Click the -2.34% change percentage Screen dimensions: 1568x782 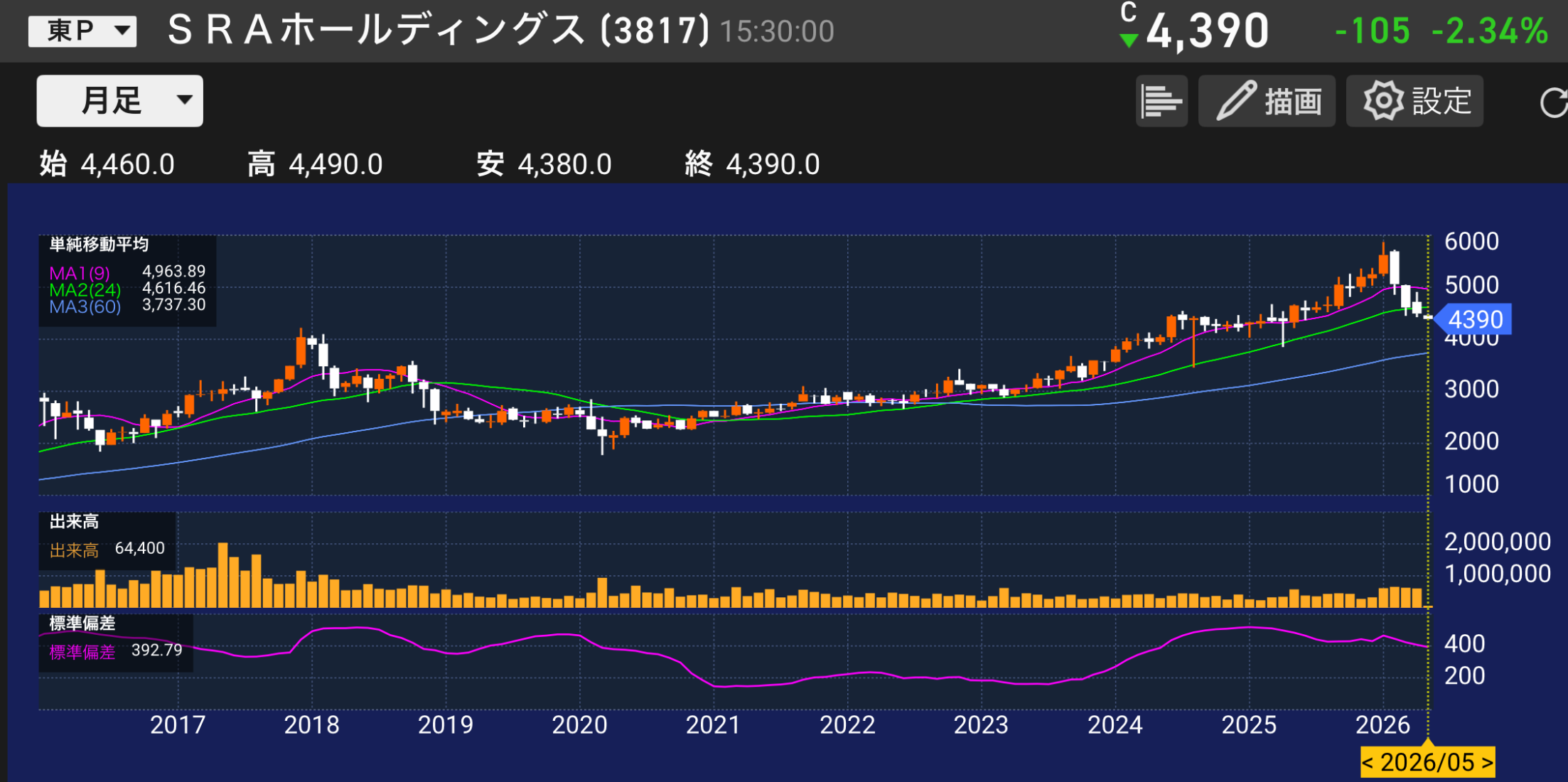coord(1490,31)
